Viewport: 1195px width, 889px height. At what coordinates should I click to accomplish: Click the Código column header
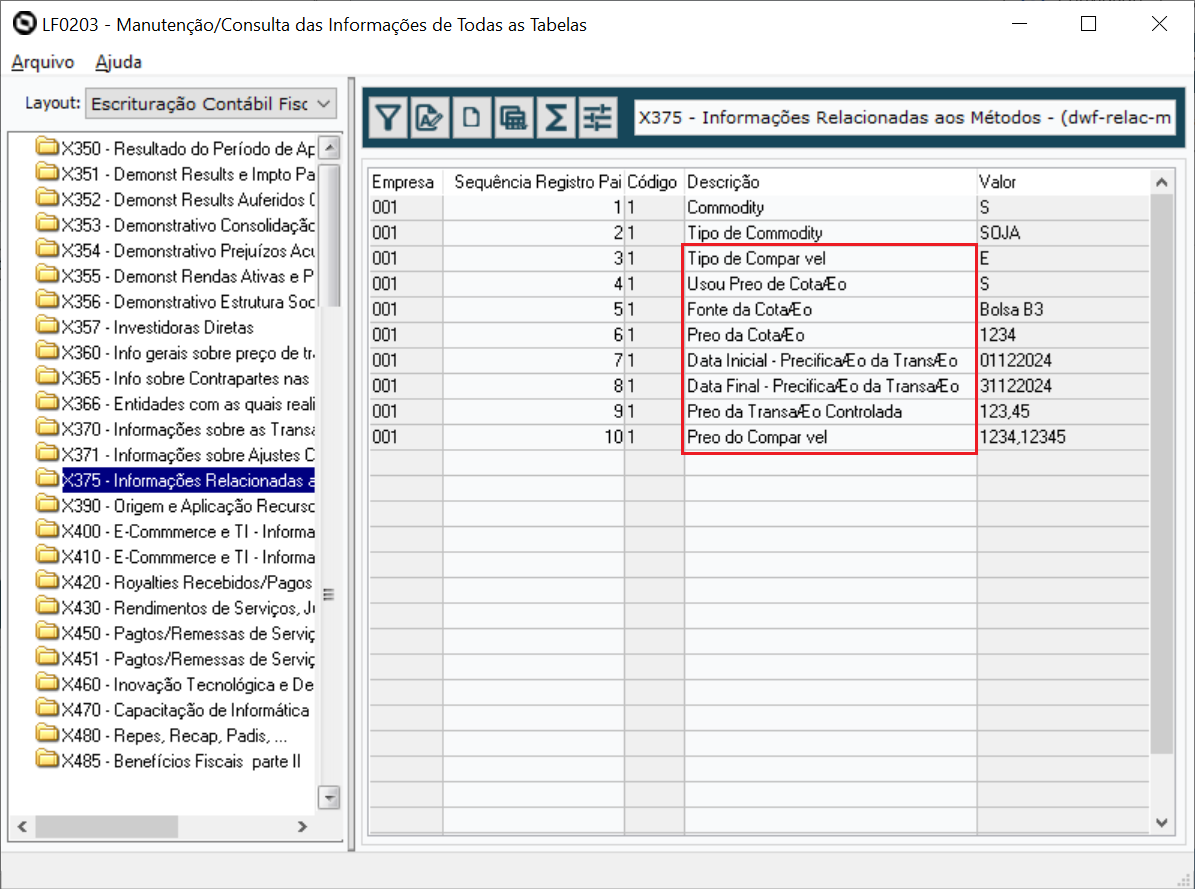tap(654, 182)
